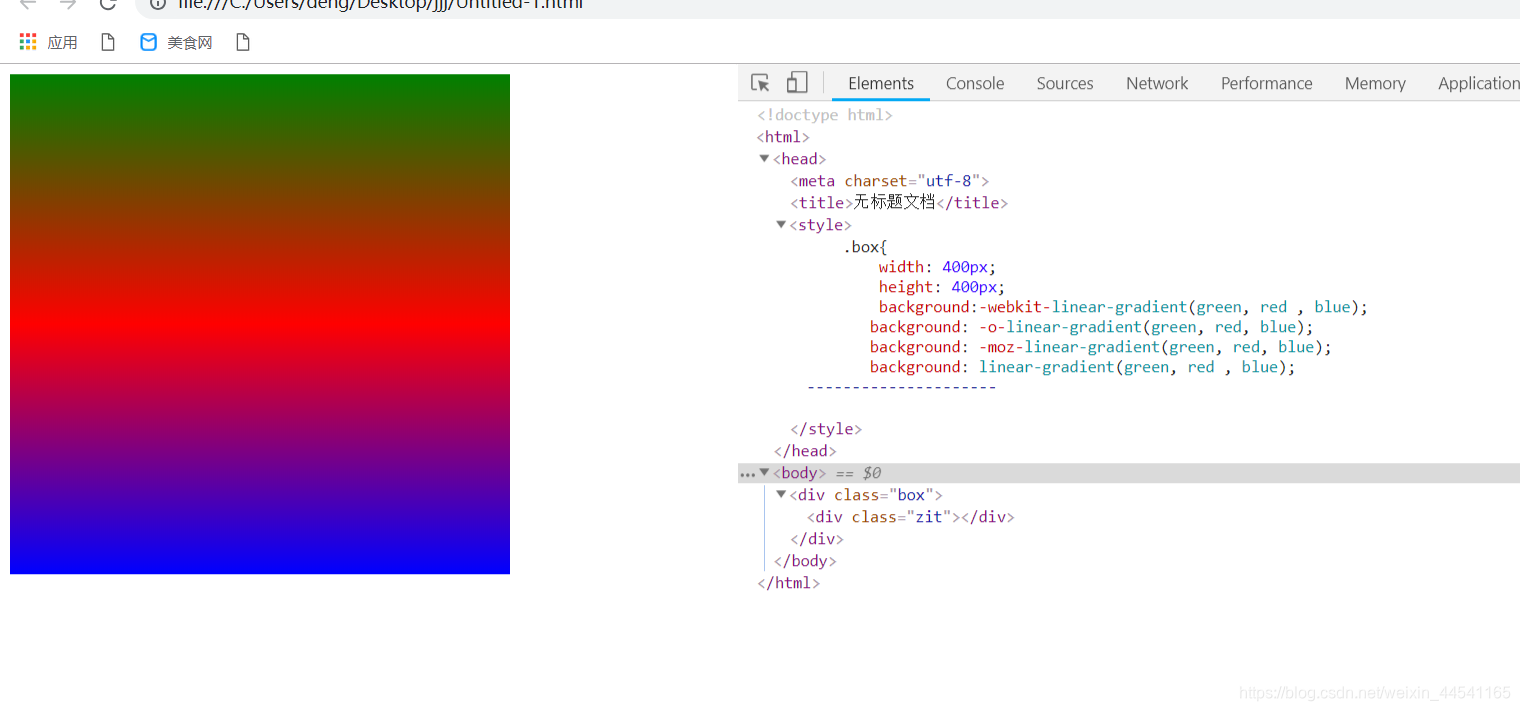Collapse the head element node
1520x711 pixels.
[x=764, y=158]
